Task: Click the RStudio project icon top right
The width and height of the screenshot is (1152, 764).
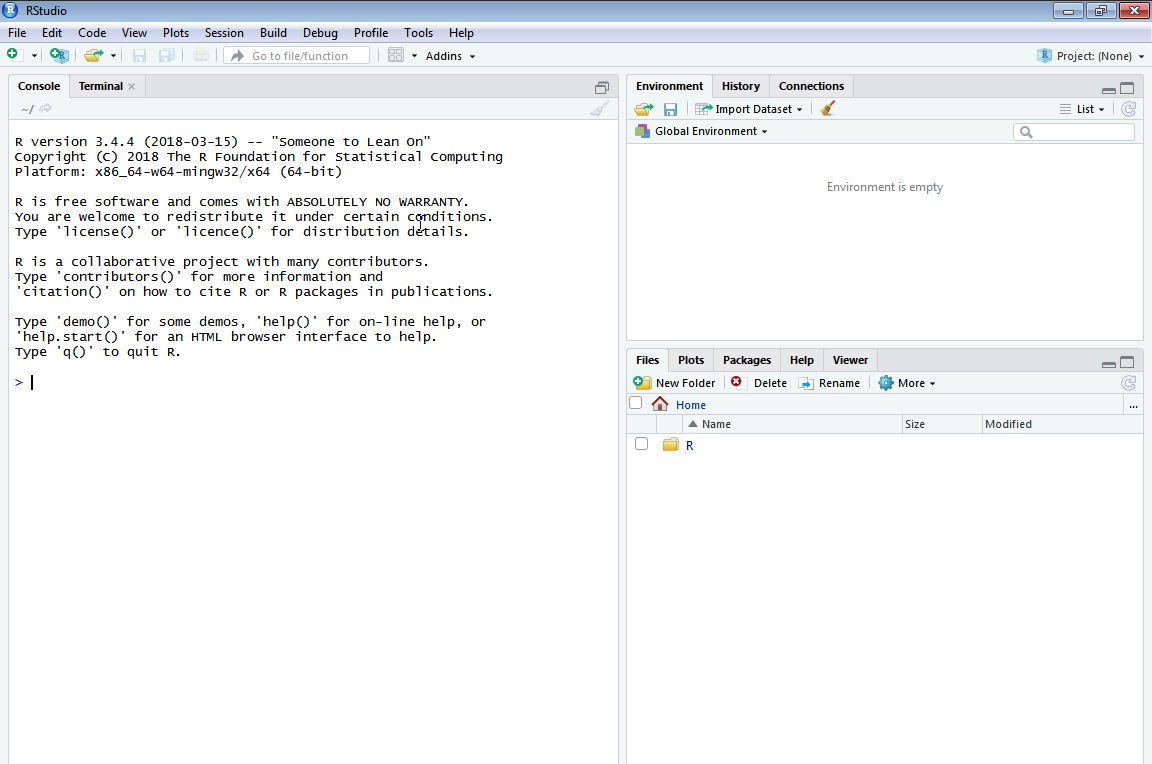Action: click(x=1045, y=55)
